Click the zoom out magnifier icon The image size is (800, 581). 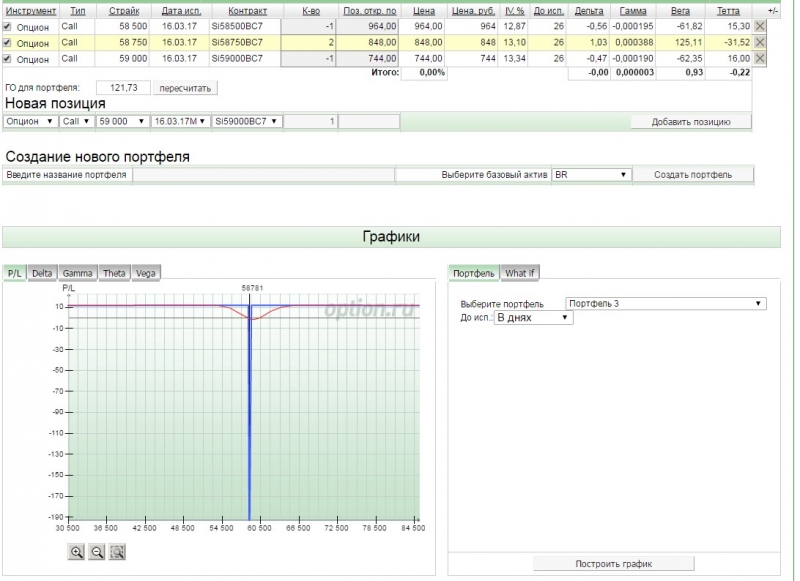[97, 552]
